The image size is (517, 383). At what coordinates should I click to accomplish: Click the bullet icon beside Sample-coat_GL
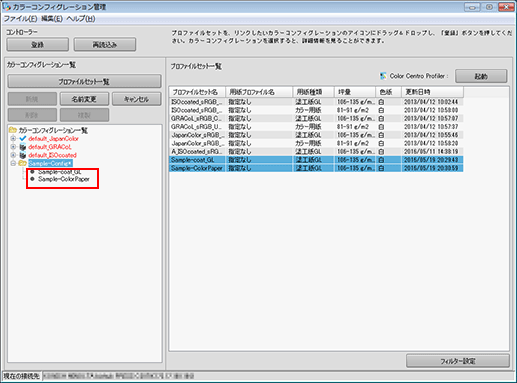[32, 172]
